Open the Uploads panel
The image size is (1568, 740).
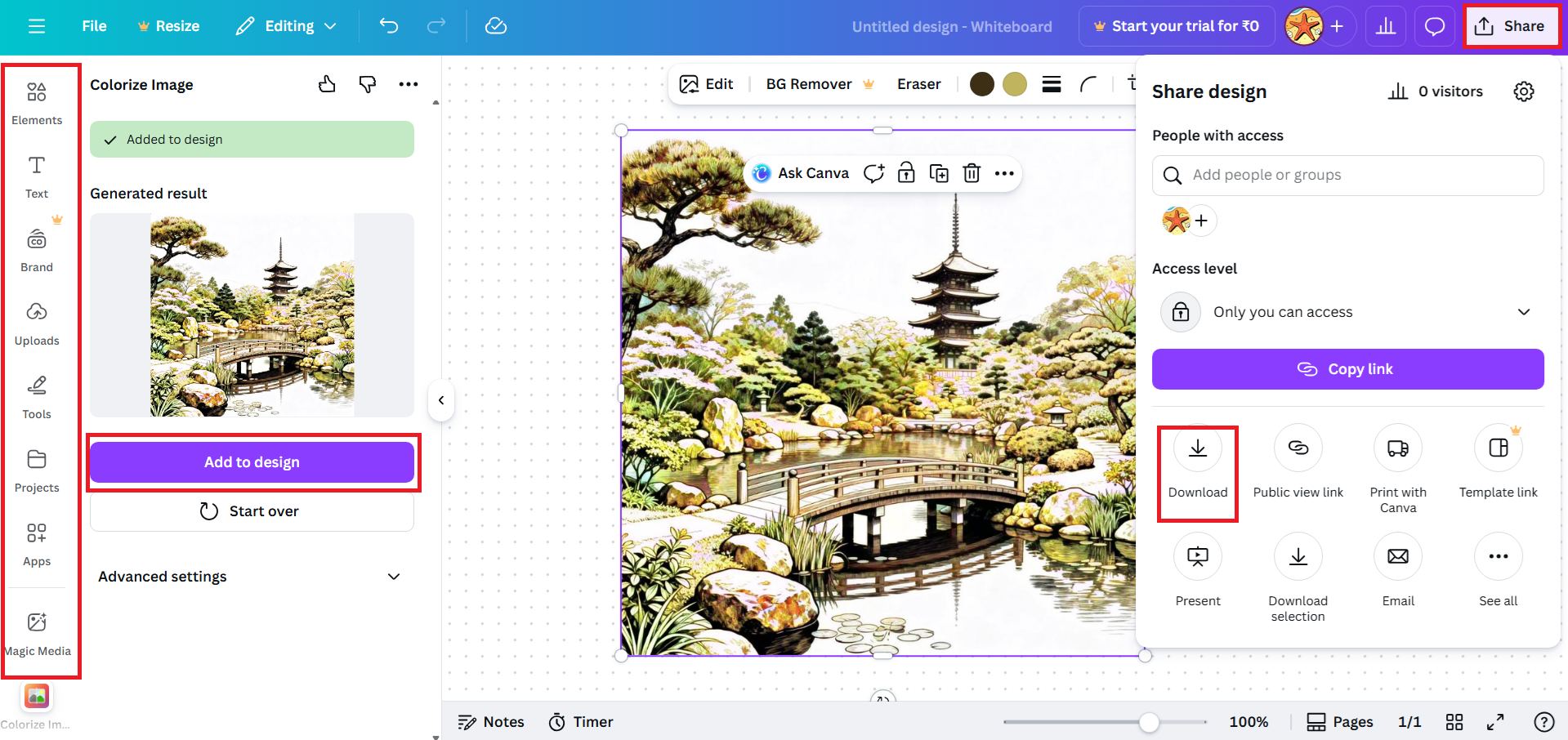37,323
